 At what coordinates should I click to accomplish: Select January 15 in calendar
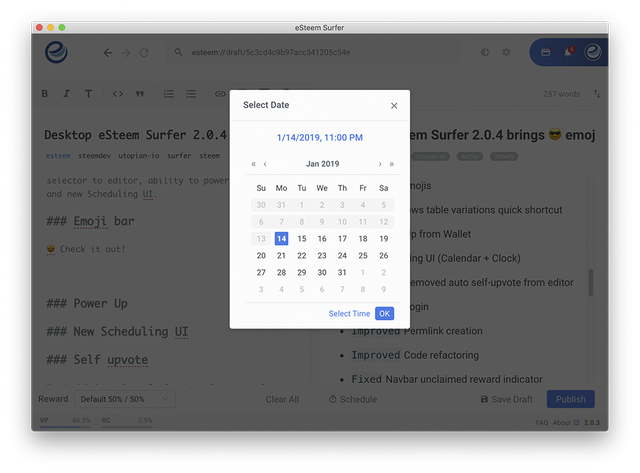pos(302,239)
